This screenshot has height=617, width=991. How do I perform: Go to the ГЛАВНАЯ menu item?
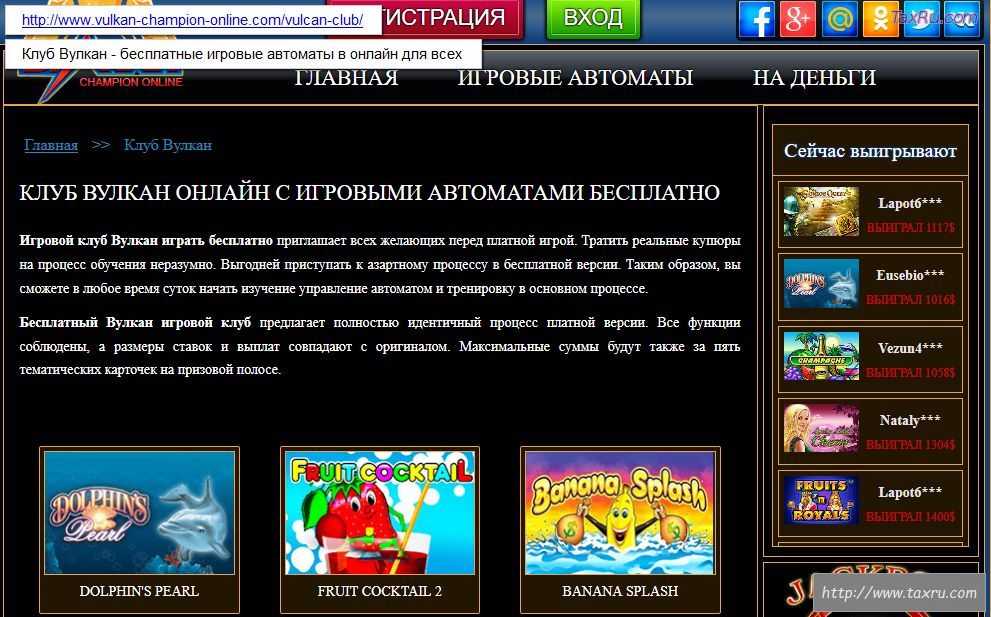[346, 78]
